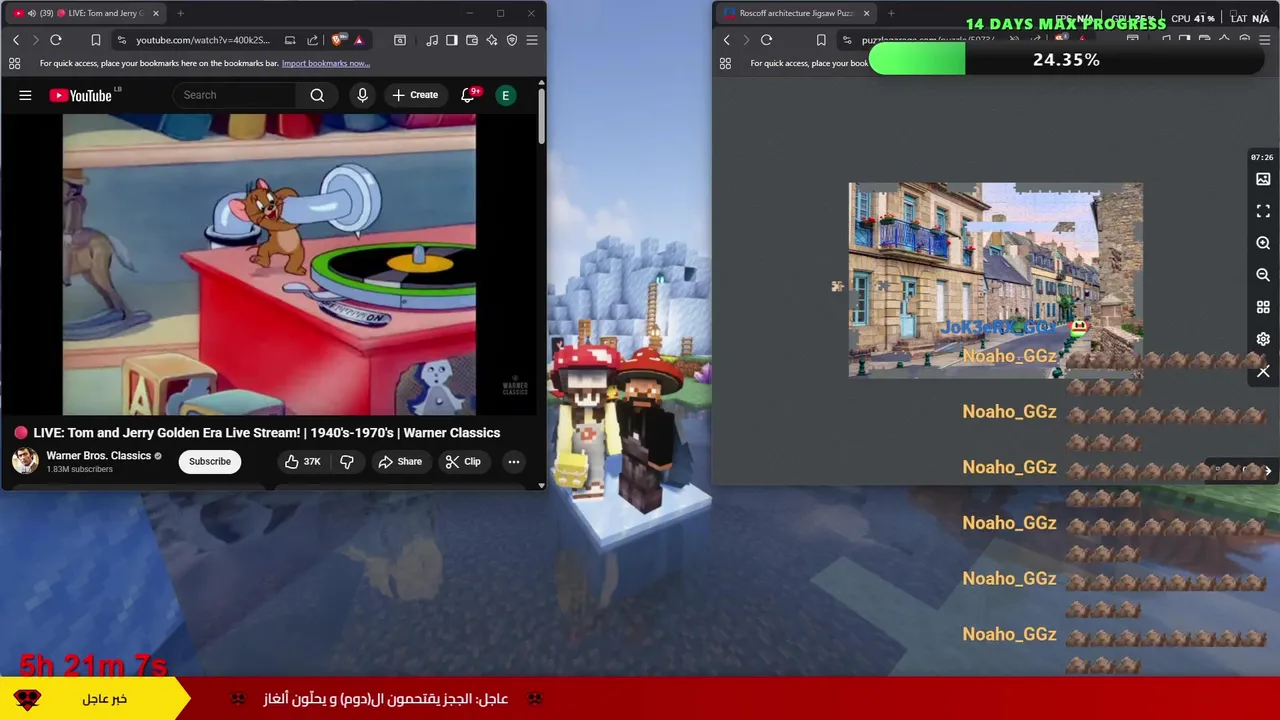The width and height of the screenshot is (1280, 720).
Task: Enter puzzle fullscreen mode
Action: 1263,211
